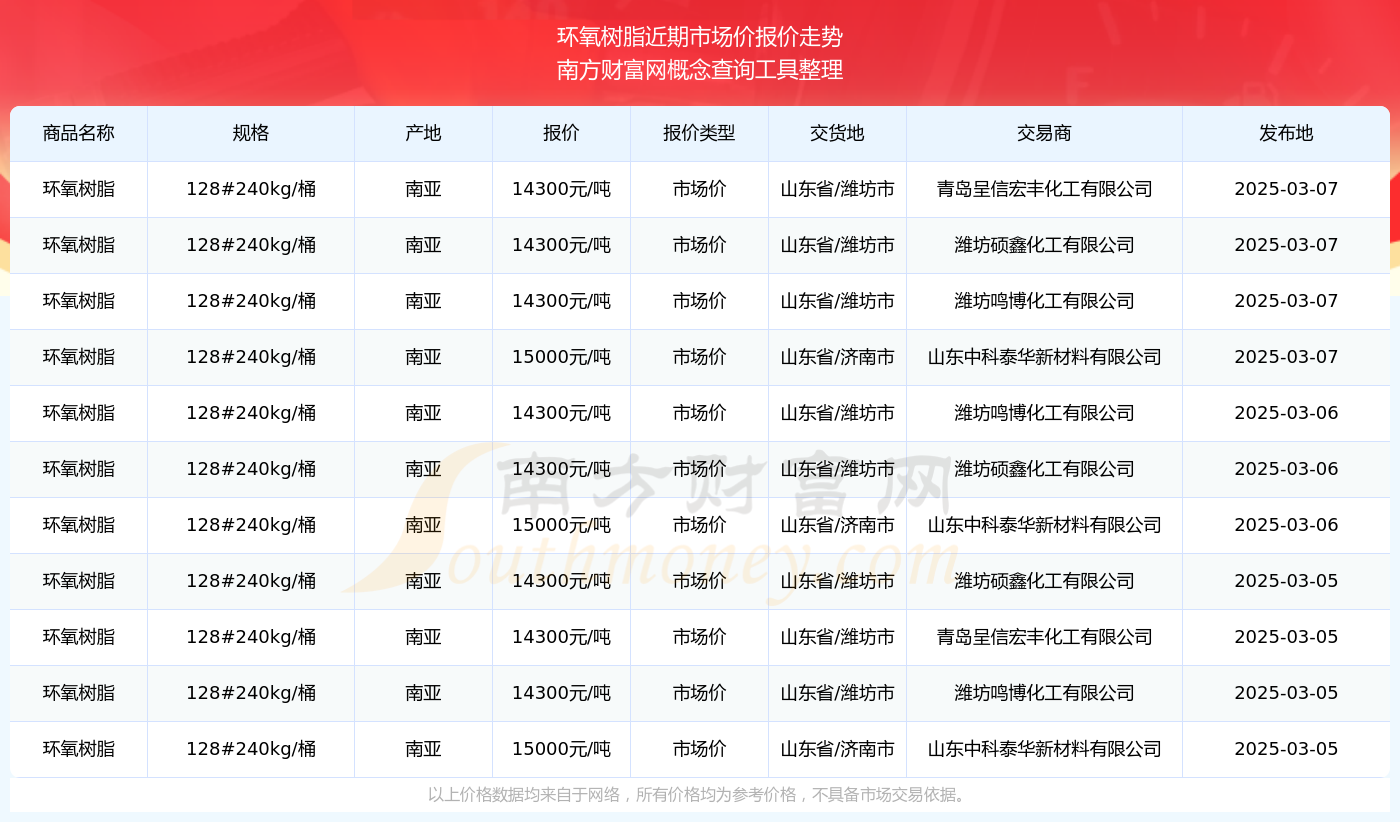The image size is (1400, 822).
Task: Click 2025-03-07 date in 山东中科泰华 row
Action: coord(1286,357)
